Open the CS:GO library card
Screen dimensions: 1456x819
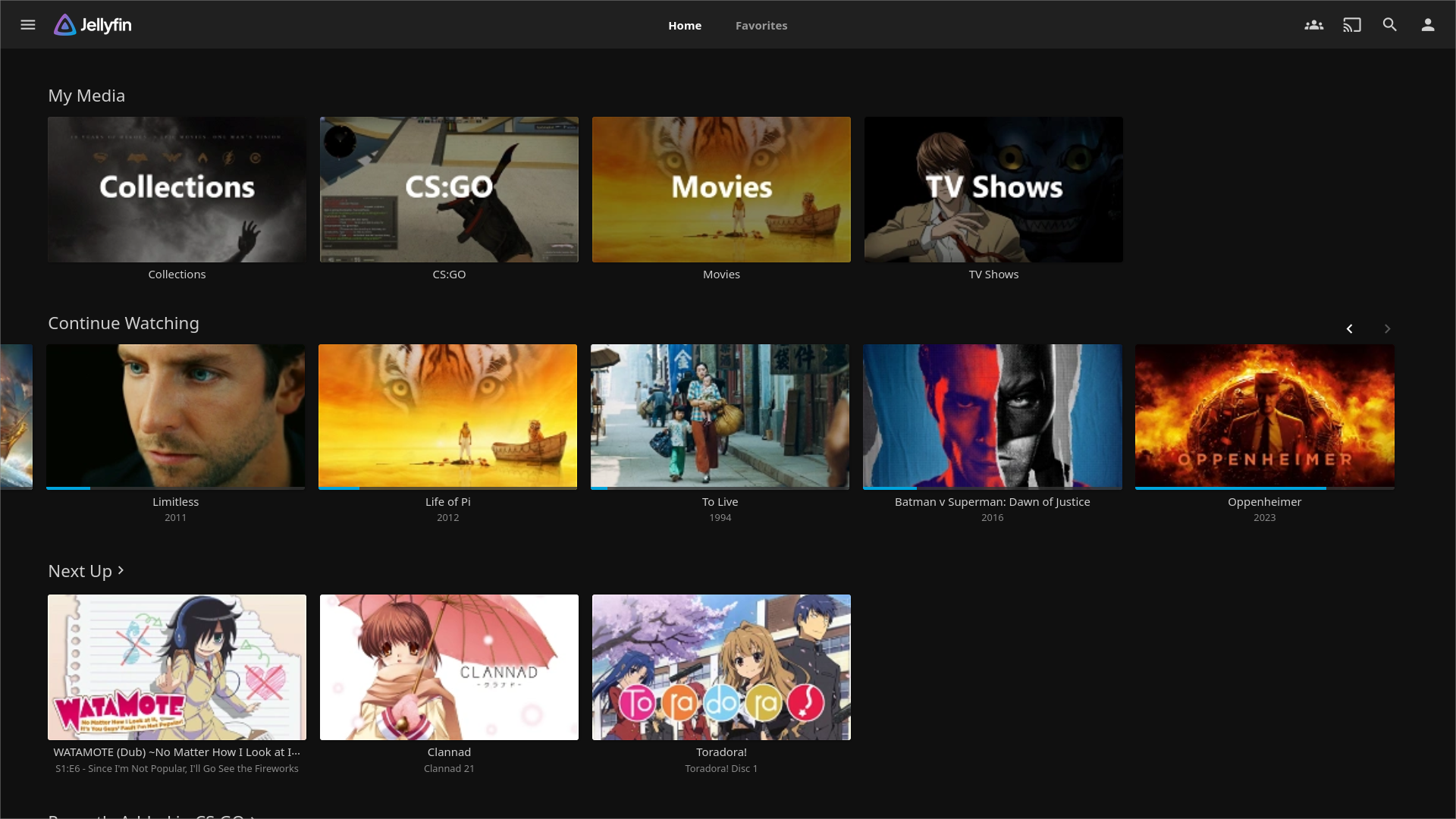tap(449, 190)
